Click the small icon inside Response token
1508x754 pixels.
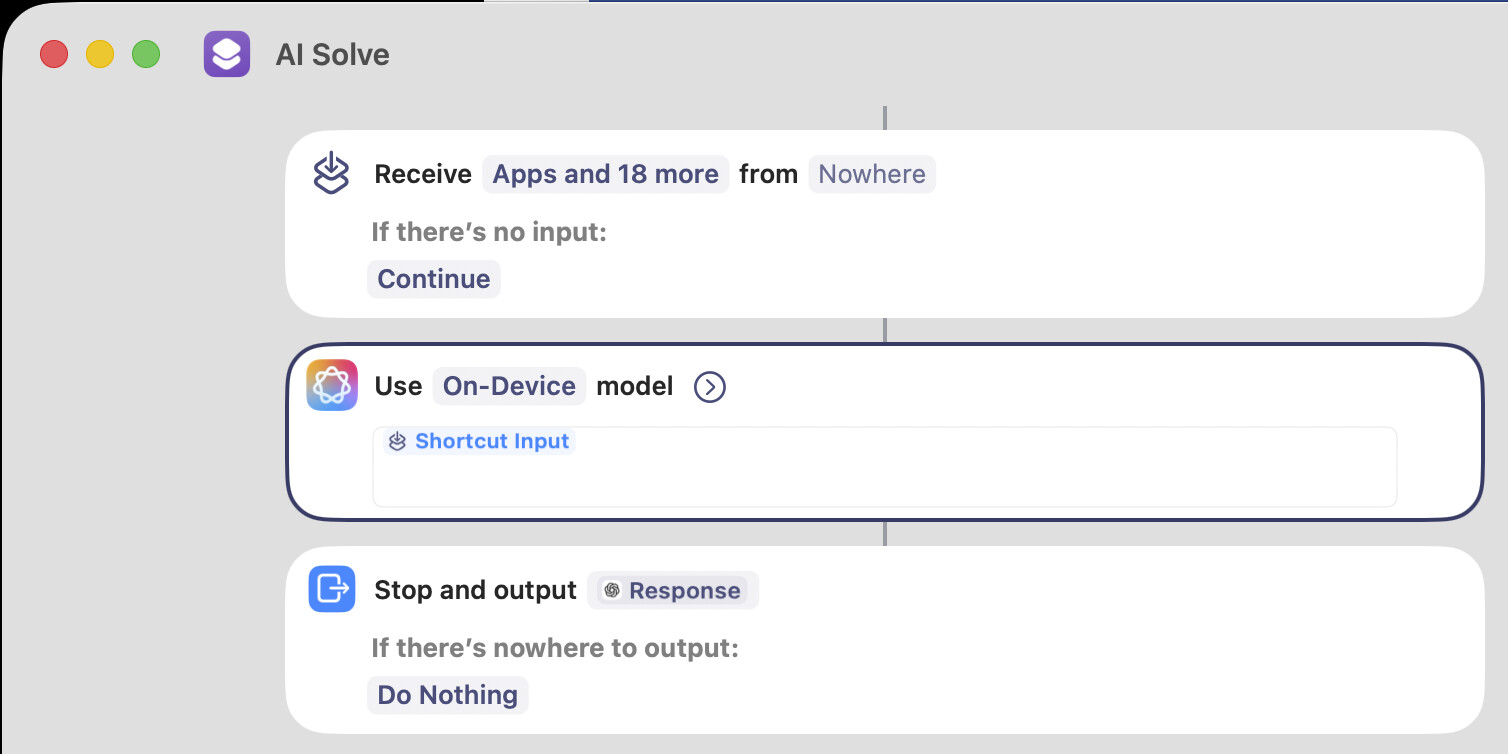tap(612, 590)
